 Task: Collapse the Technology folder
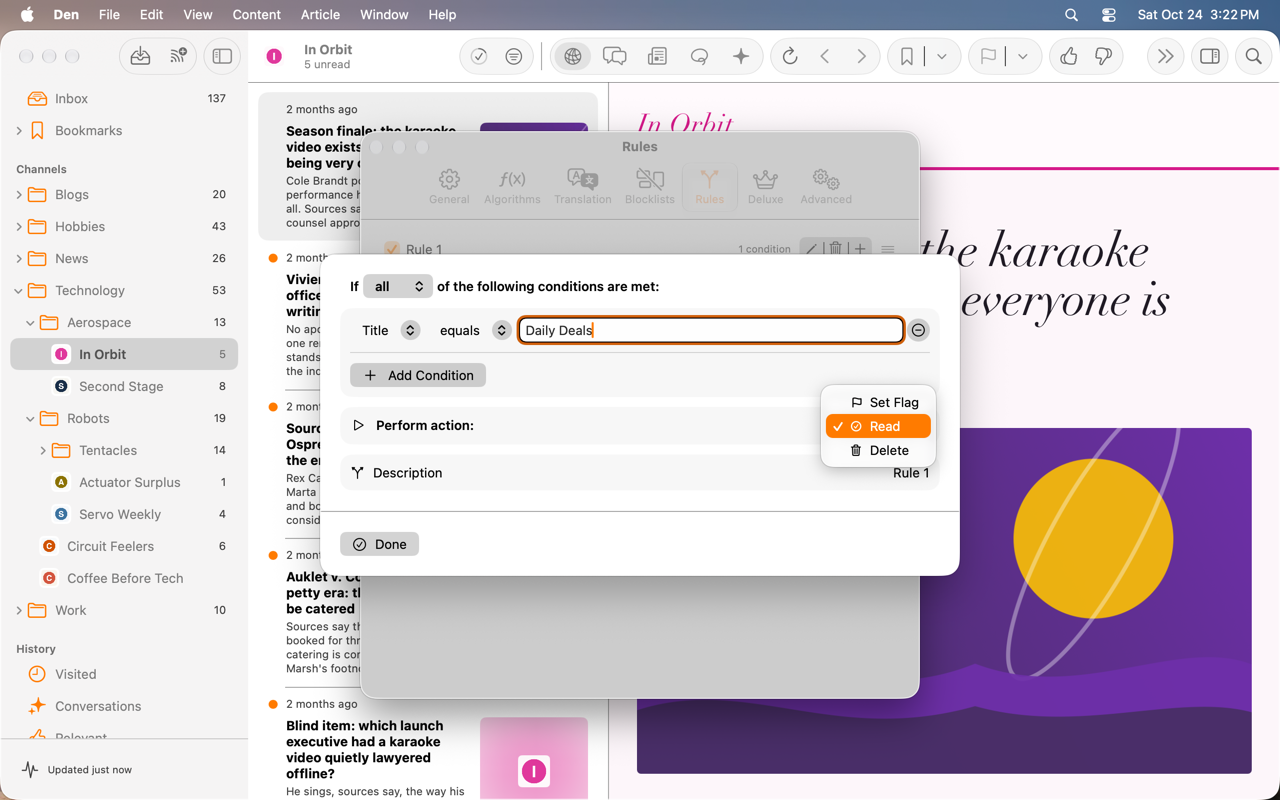click(19, 291)
